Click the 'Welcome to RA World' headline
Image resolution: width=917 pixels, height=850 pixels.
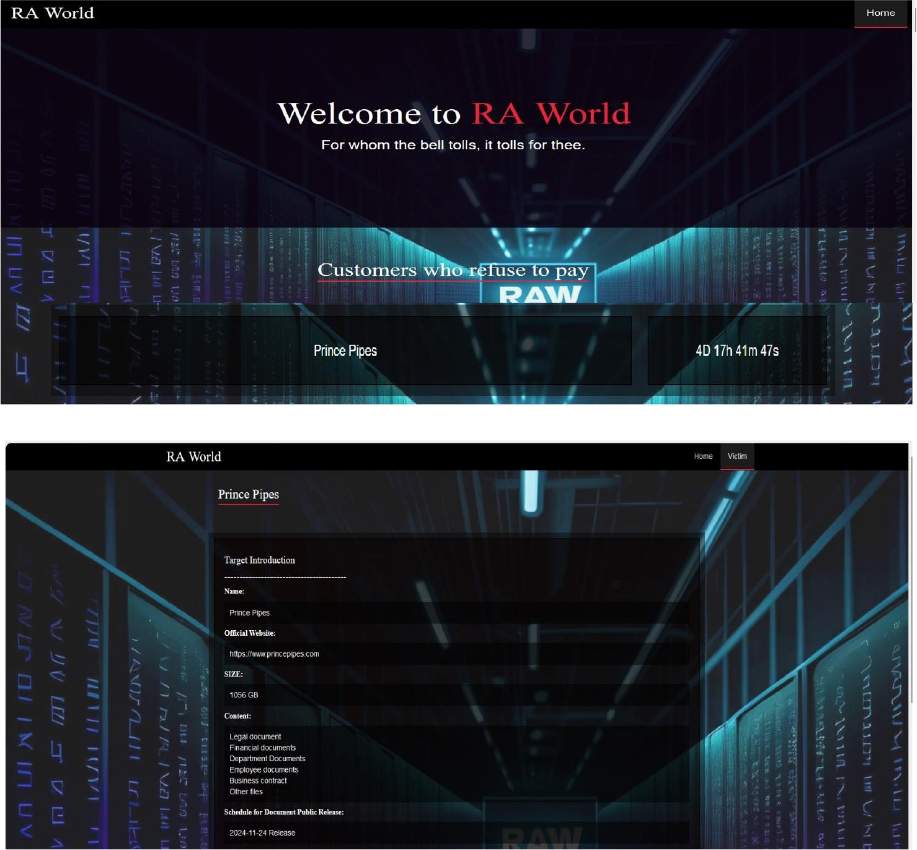click(x=454, y=113)
